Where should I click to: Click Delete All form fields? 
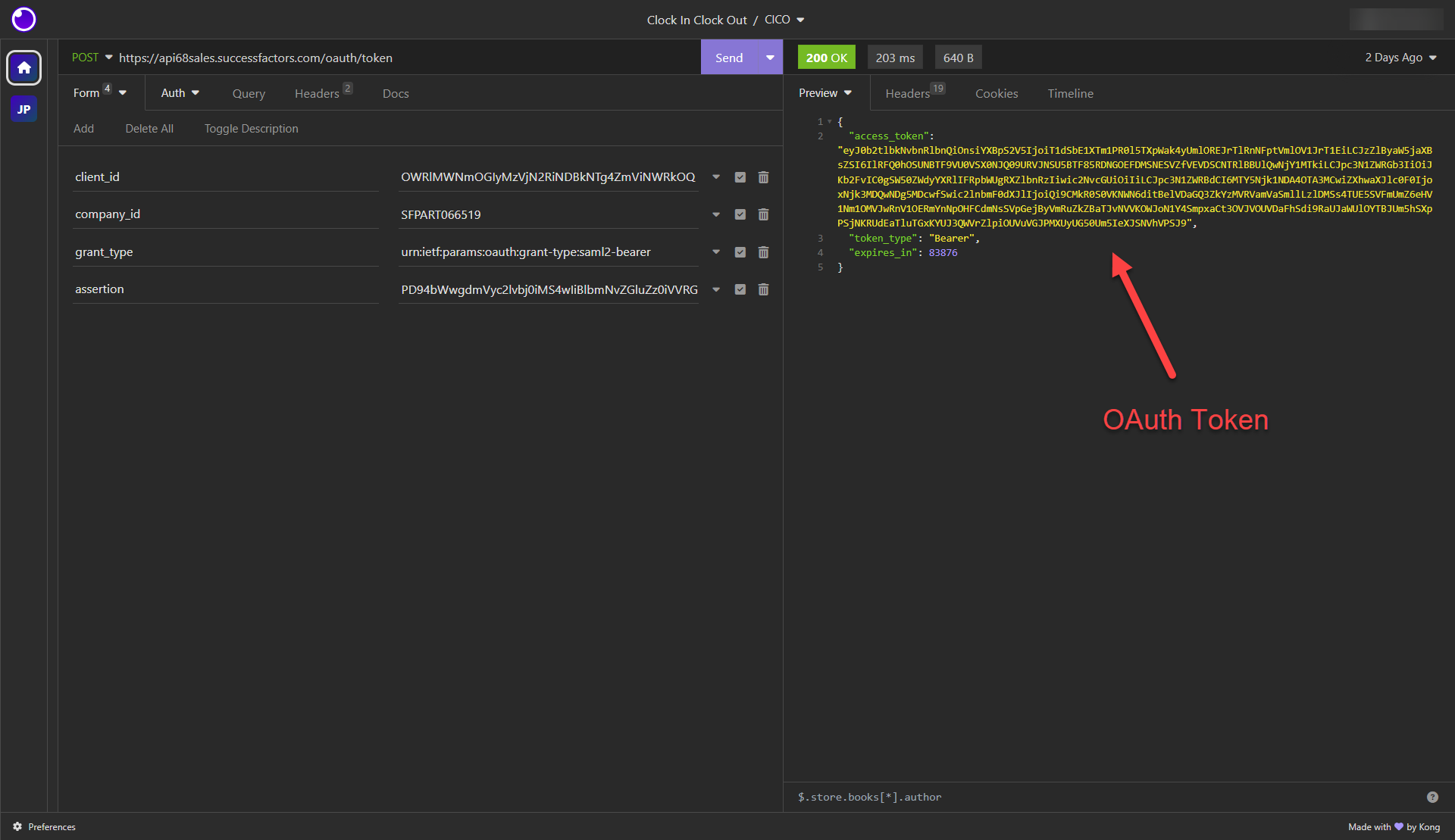[149, 129]
